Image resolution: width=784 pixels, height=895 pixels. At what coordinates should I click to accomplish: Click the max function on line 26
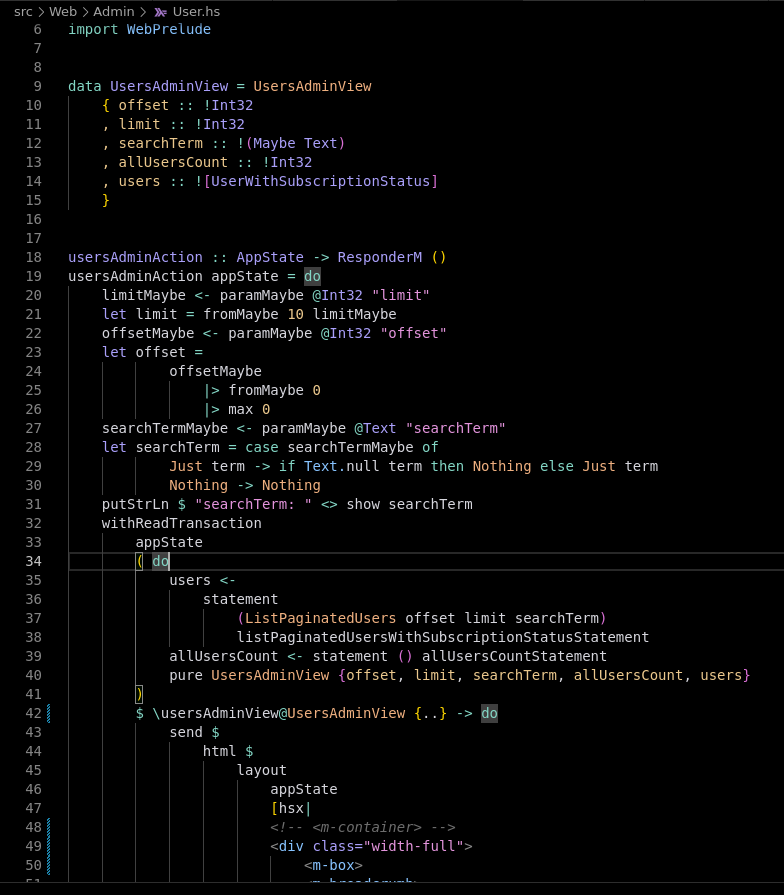(240, 409)
